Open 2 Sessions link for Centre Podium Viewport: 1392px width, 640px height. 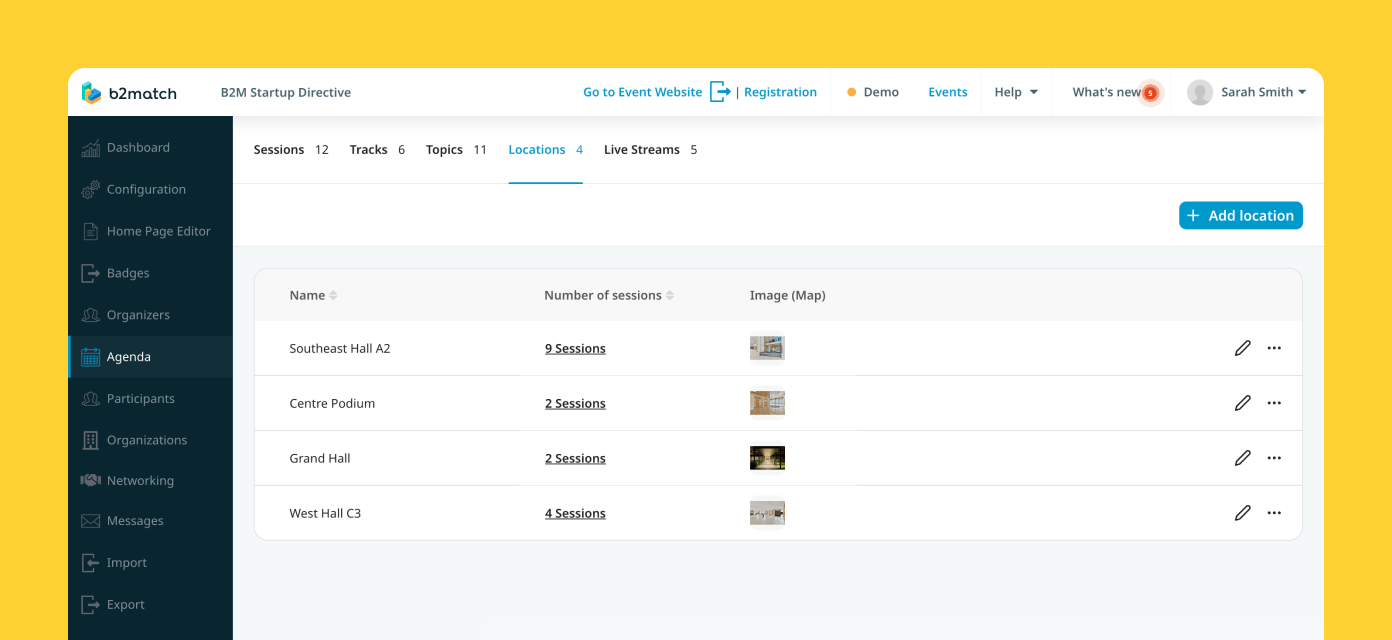pyautogui.click(x=575, y=404)
